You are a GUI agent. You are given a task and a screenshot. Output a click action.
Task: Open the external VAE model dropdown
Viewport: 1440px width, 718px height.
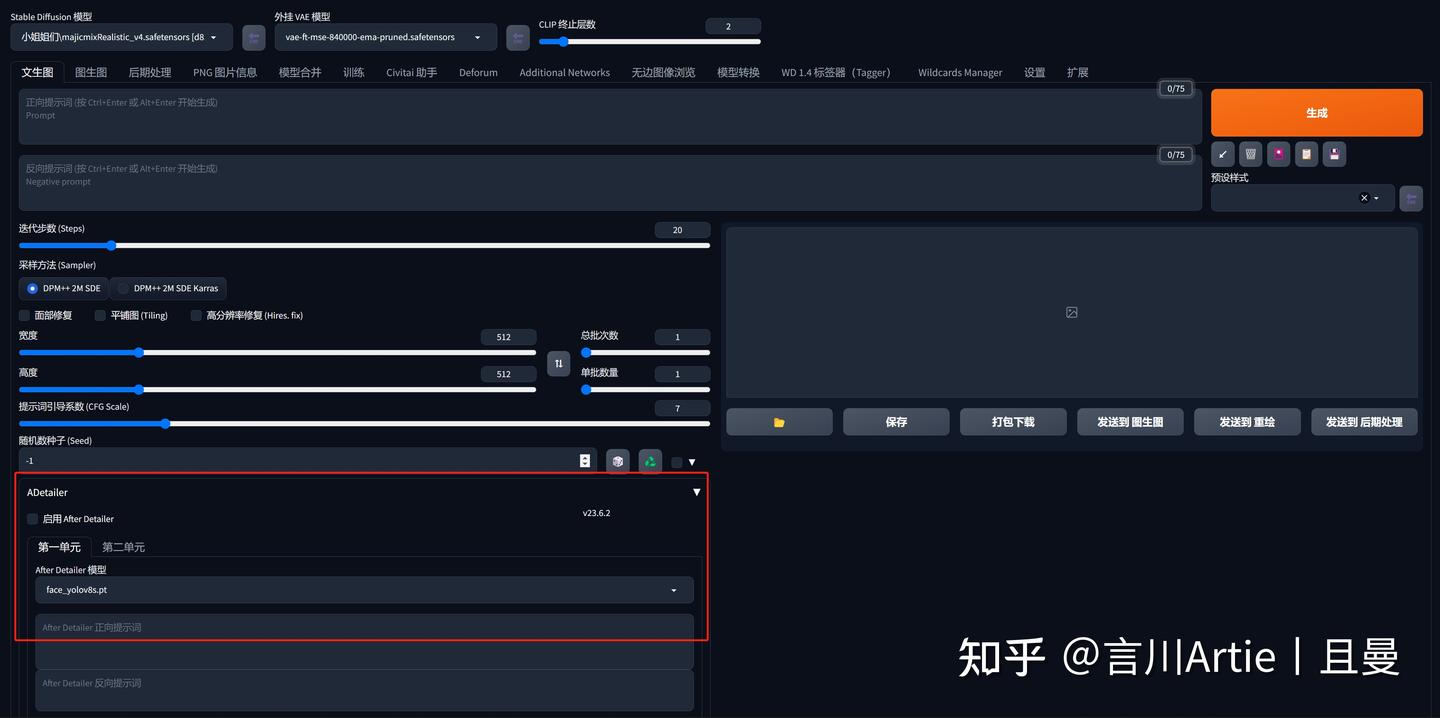point(386,37)
